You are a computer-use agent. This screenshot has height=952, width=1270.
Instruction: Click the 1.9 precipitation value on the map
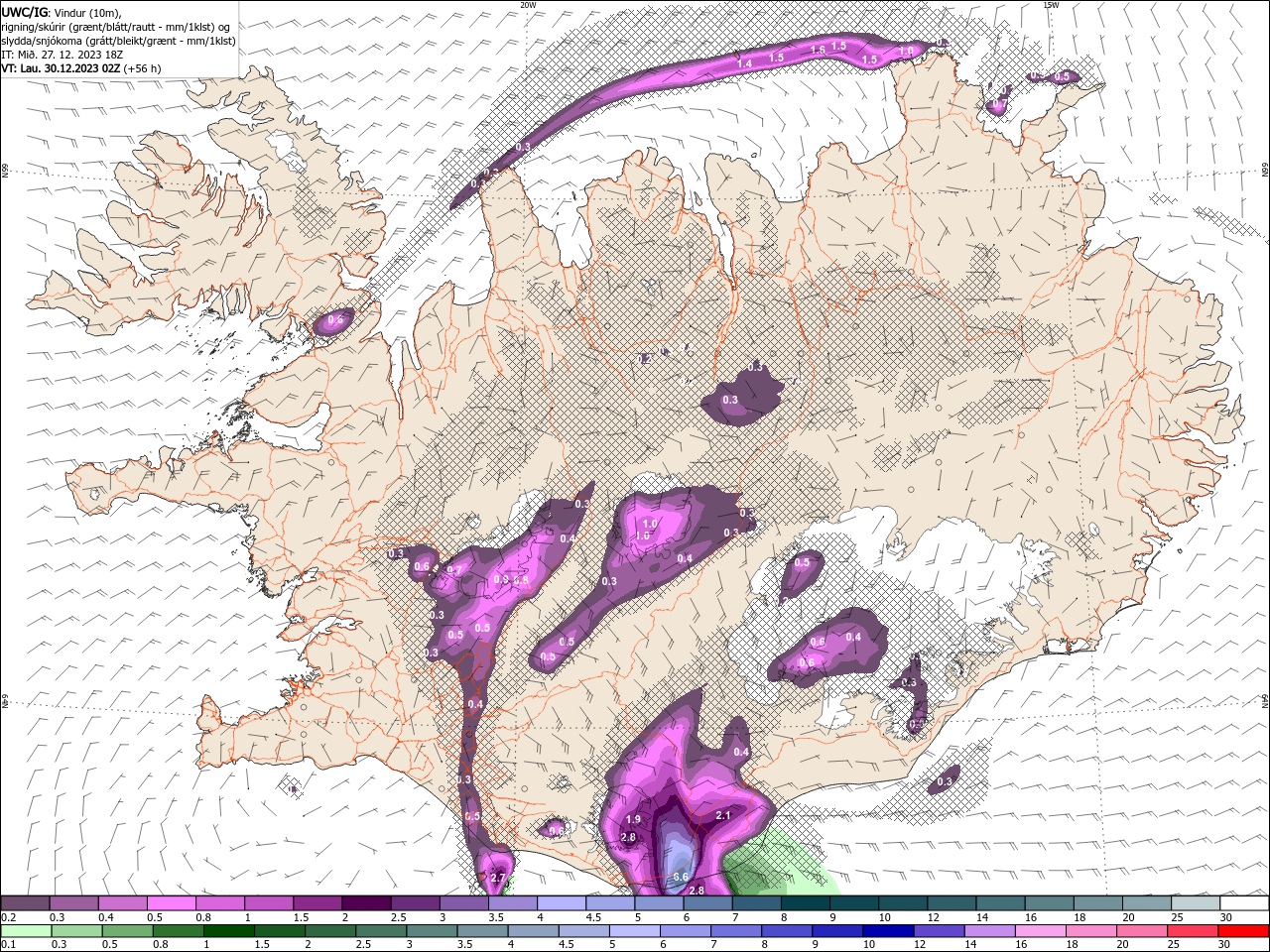[633, 819]
